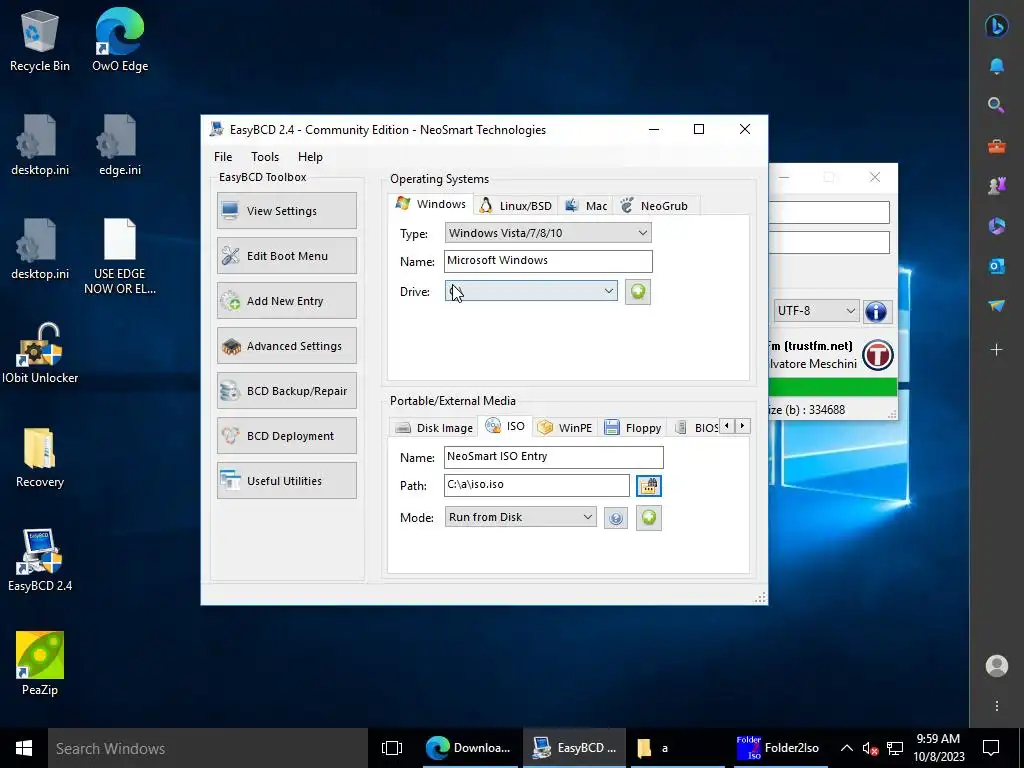Go to BCD Backup/Repair
The image size is (1024, 768).
click(x=287, y=391)
